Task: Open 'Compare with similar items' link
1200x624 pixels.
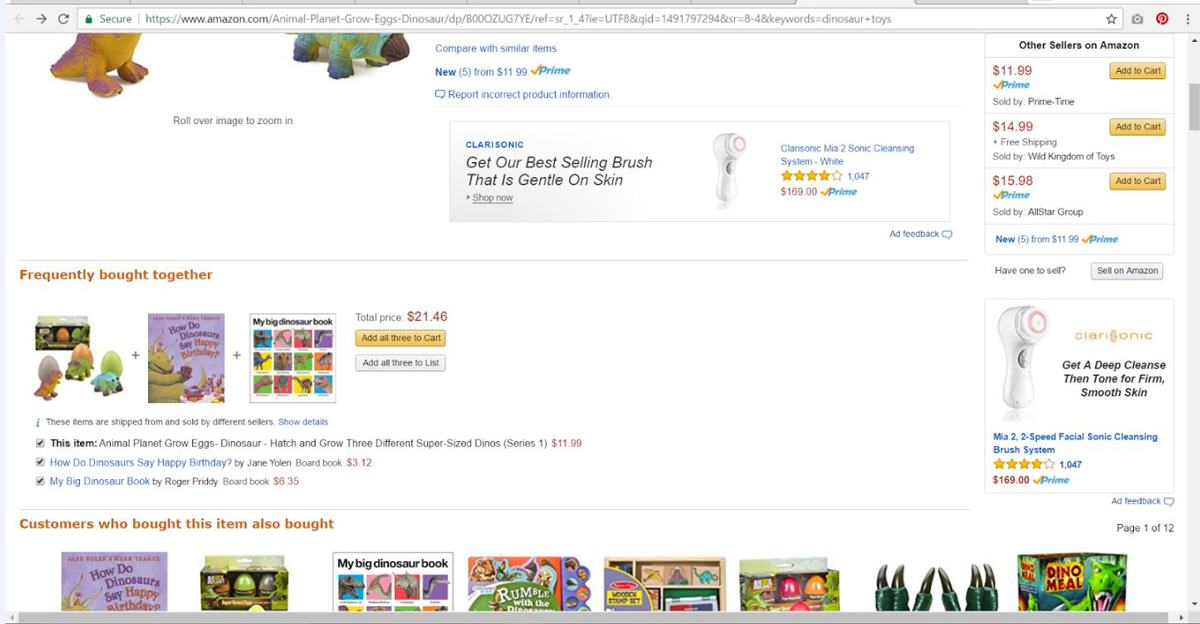Action: click(496, 48)
